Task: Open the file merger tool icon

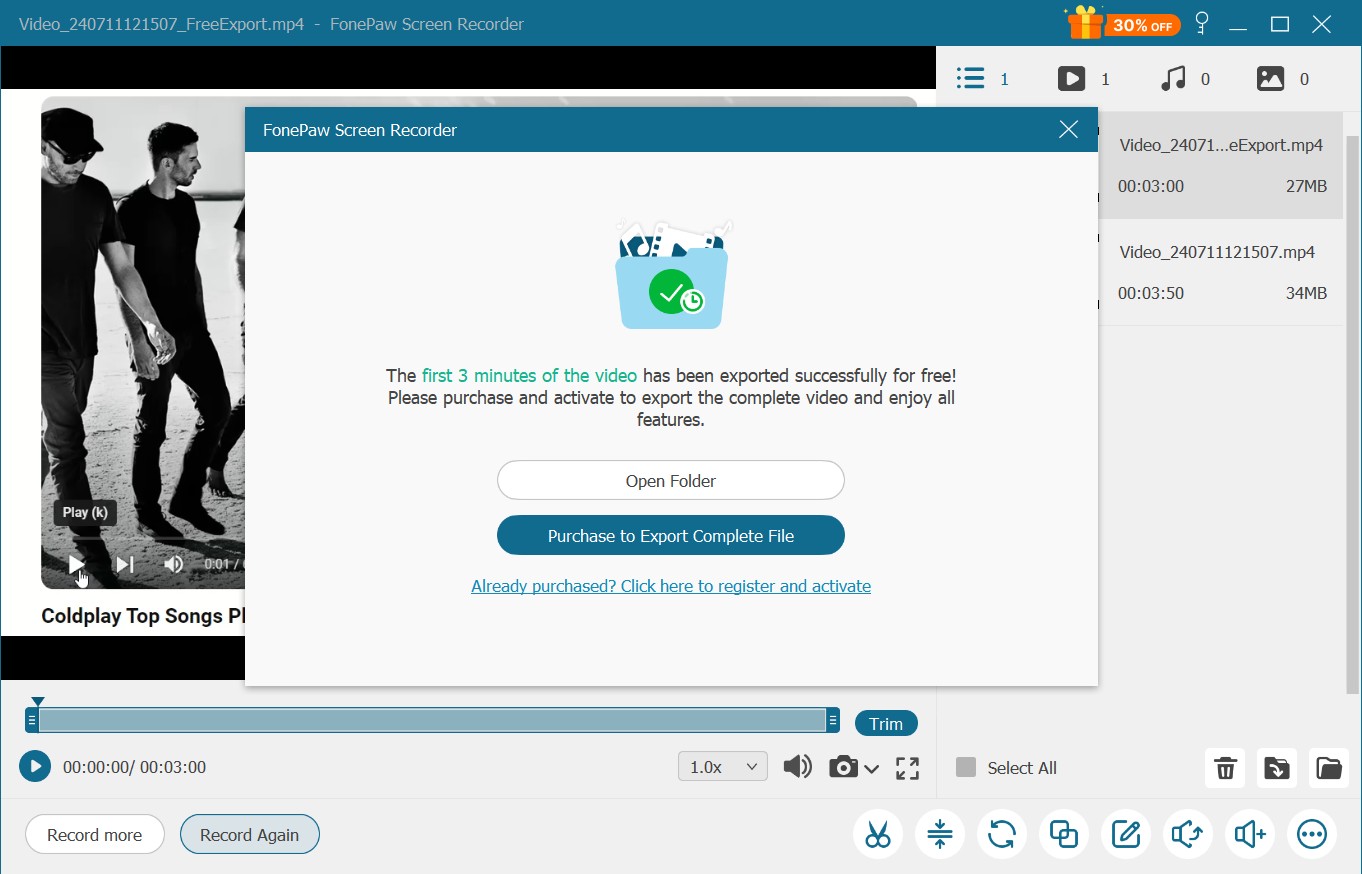Action: 1064,834
